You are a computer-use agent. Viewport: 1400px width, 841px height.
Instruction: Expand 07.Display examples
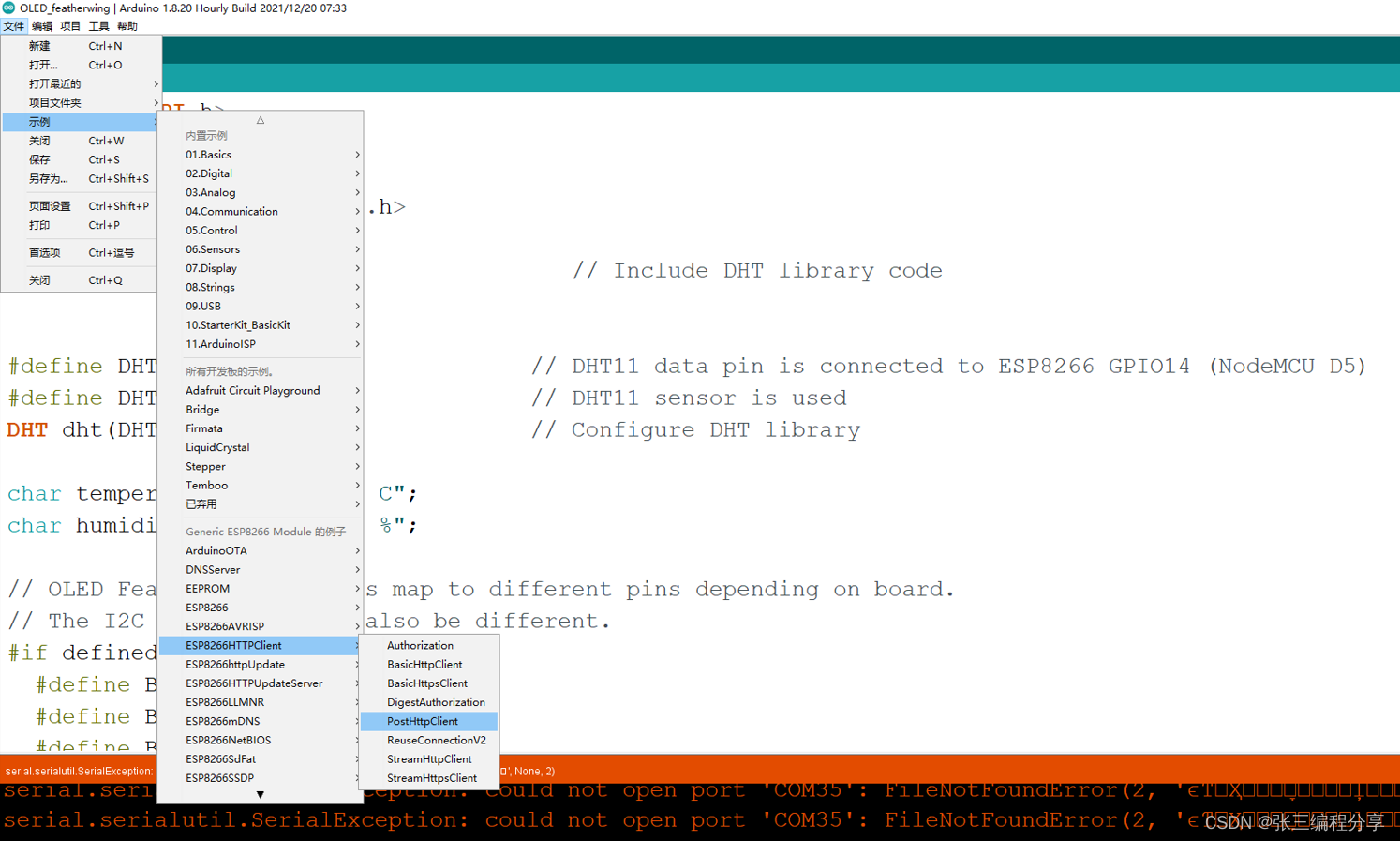pos(261,268)
